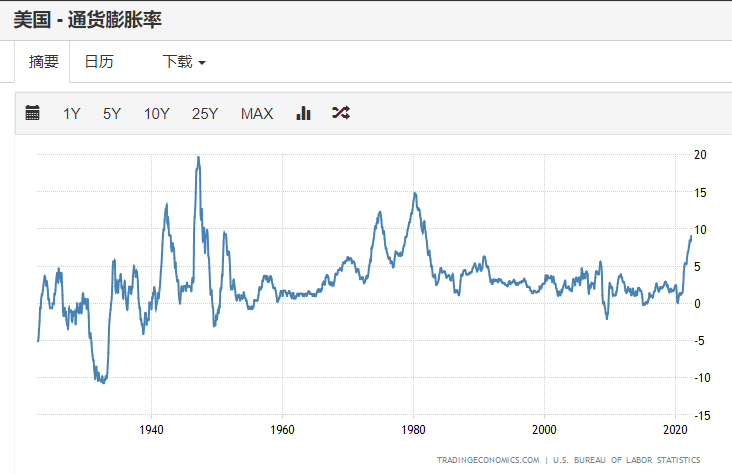Viewport: 732px width, 474px height.
Task: Click the 美国 - 通货膨胀率 heading
Action: click(x=87, y=20)
